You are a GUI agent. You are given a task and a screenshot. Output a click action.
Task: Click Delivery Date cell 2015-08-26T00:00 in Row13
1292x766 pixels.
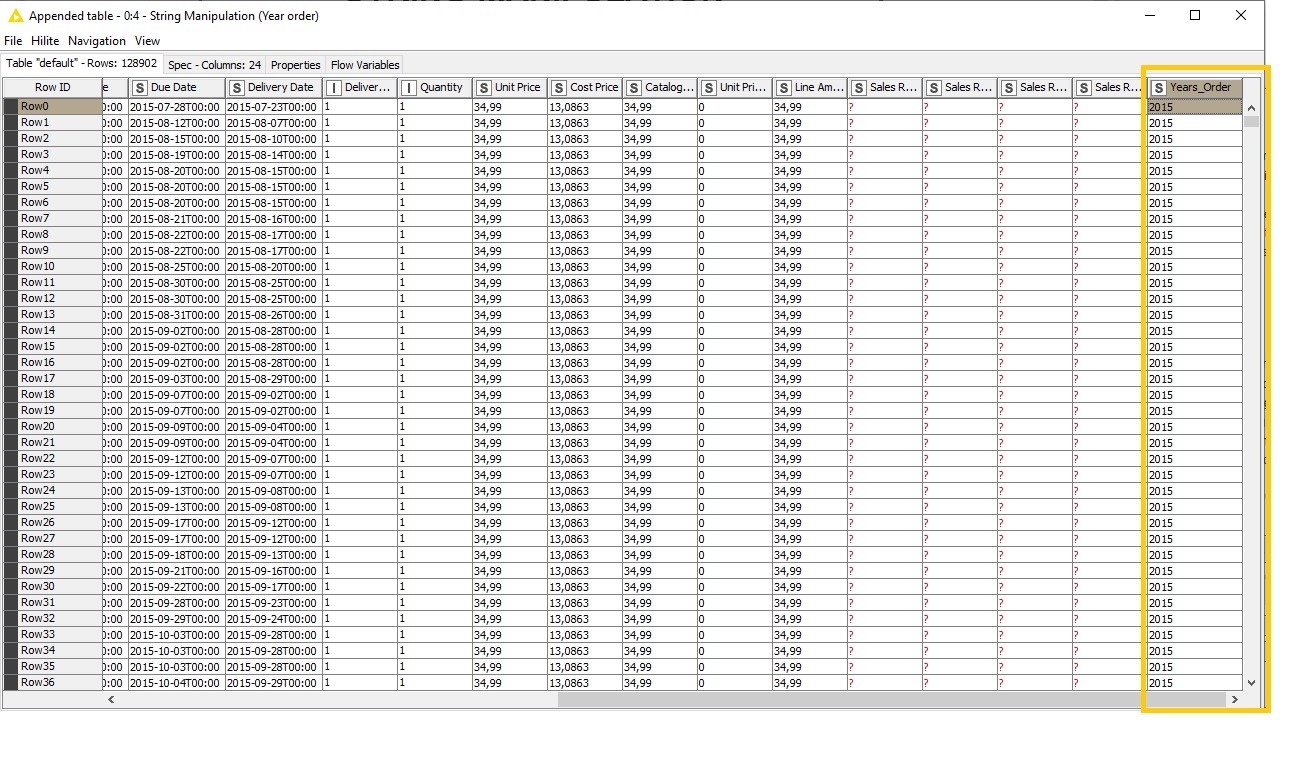[274, 315]
